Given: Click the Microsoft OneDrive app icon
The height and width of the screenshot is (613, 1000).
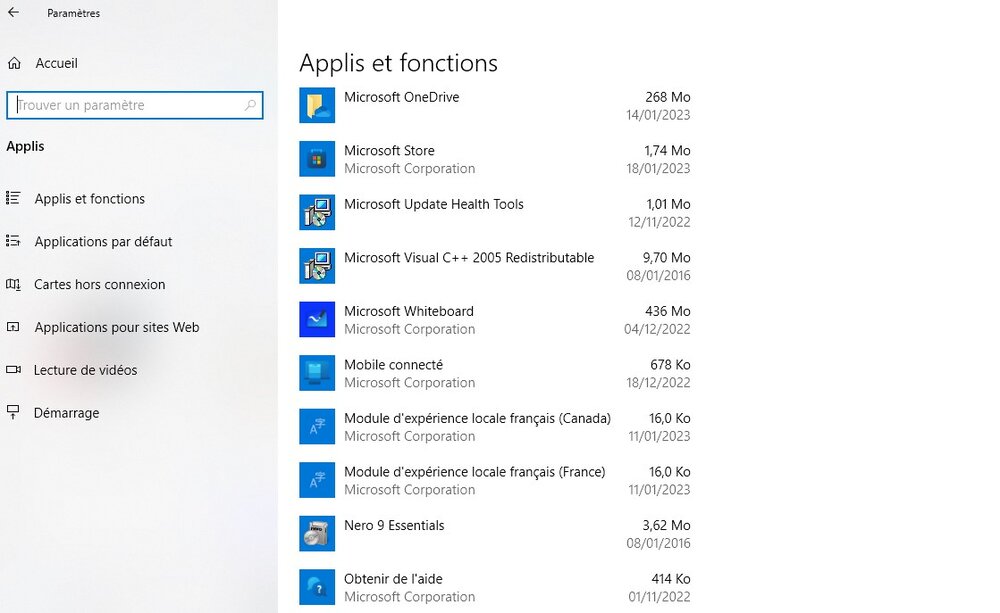Looking at the screenshot, I should pyautogui.click(x=317, y=105).
